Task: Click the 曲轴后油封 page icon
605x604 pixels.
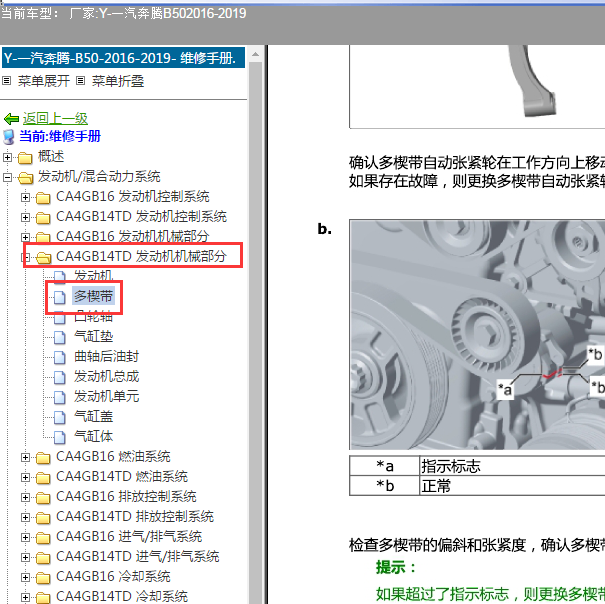Action: 60,357
